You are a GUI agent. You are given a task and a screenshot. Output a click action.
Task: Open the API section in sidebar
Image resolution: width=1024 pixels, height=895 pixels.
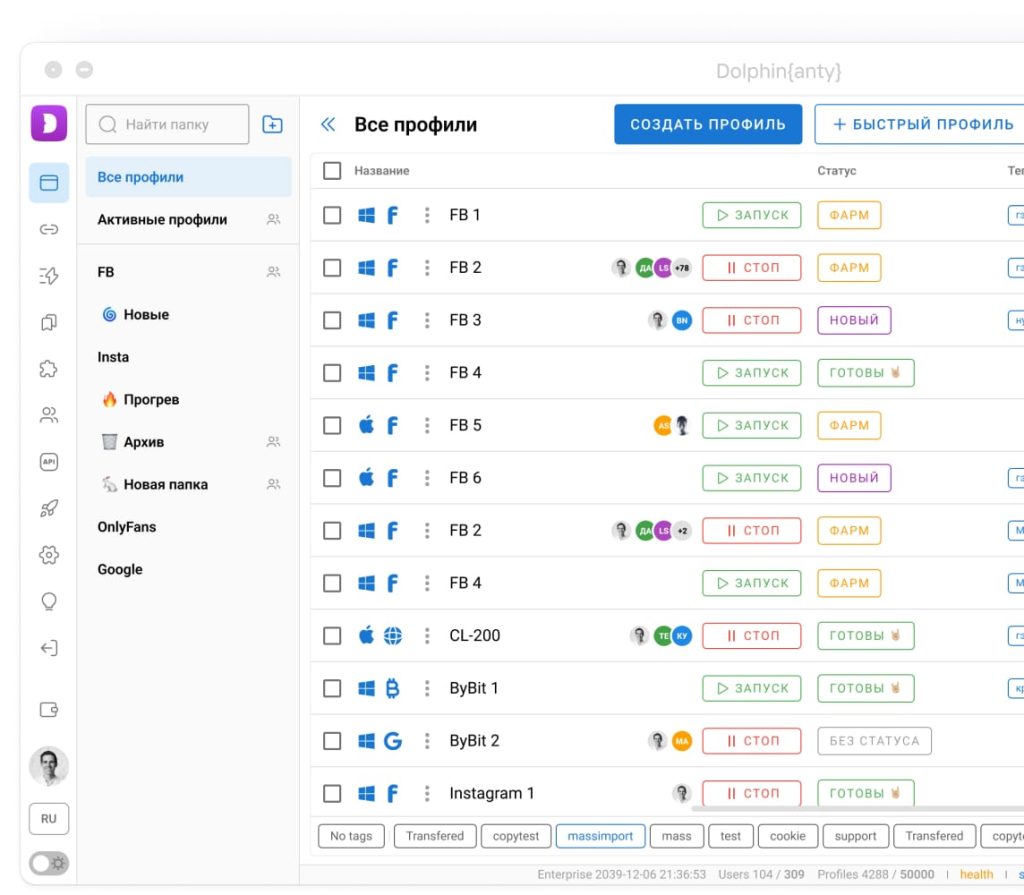tap(49, 462)
